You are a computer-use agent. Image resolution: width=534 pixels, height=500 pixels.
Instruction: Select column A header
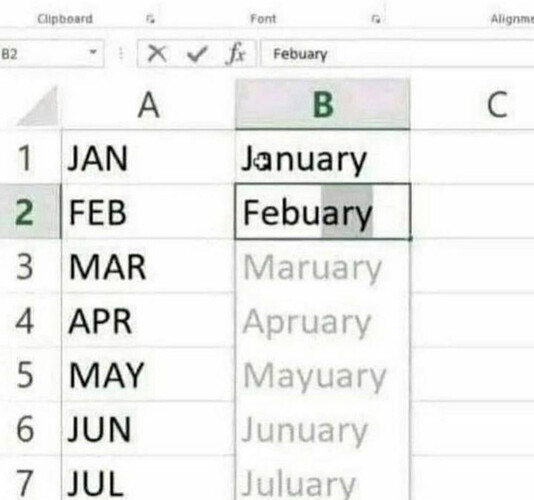point(148,105)
